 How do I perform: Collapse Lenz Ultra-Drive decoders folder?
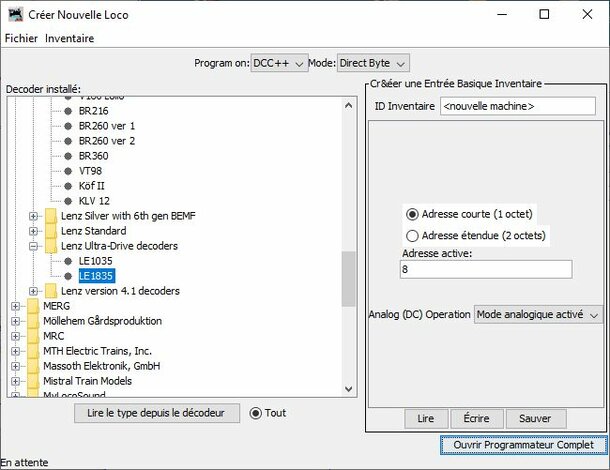pos(33,246)
